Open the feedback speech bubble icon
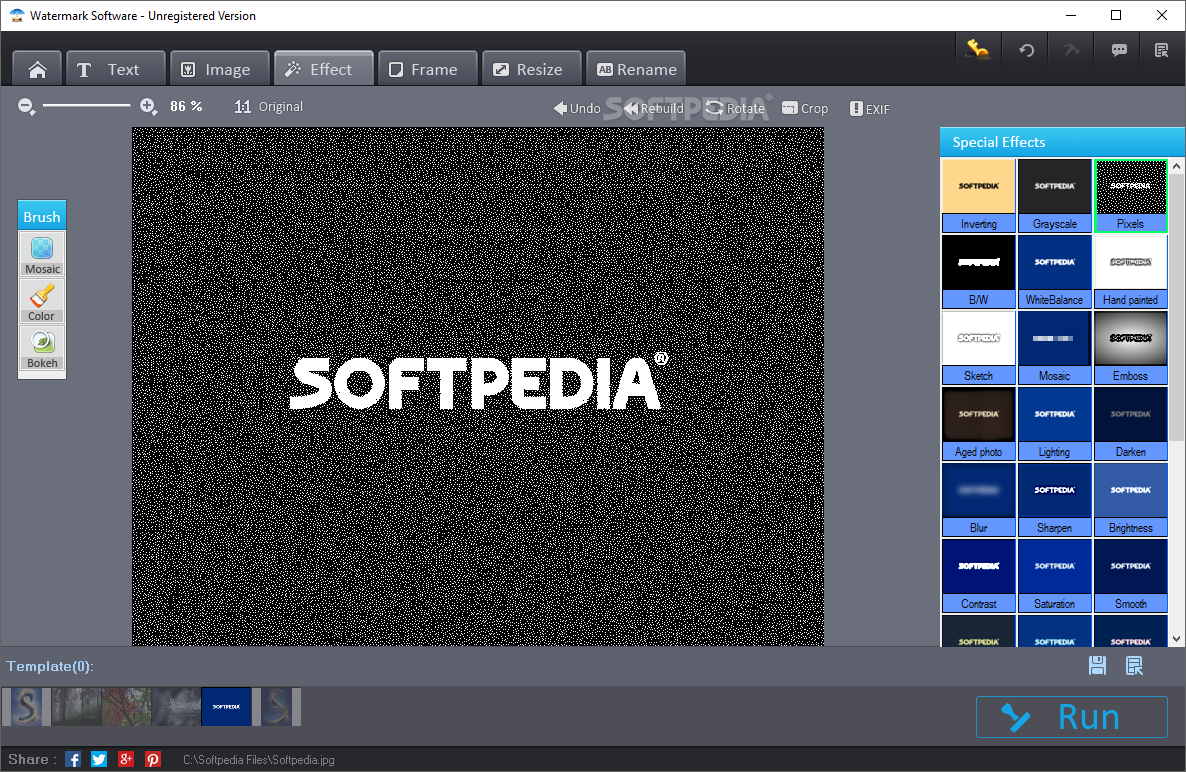Screen dimensions: 1186x772 (1119, 50)
